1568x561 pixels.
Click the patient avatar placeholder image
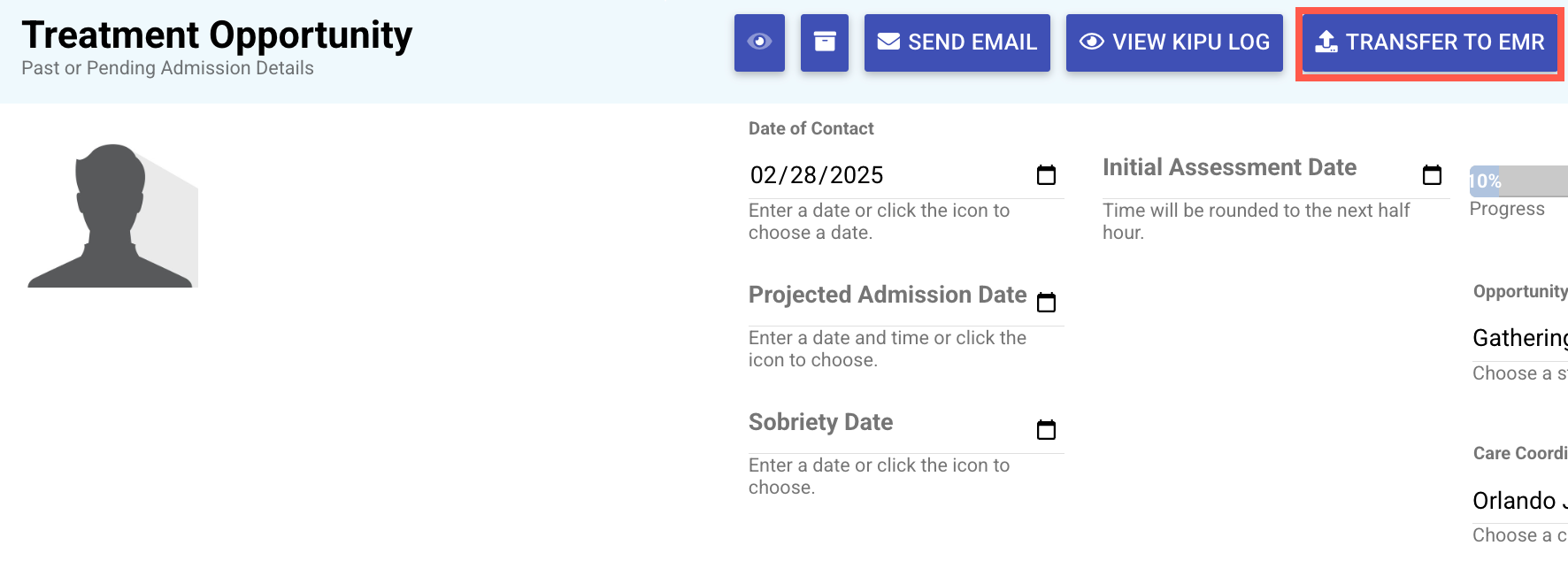112,216
